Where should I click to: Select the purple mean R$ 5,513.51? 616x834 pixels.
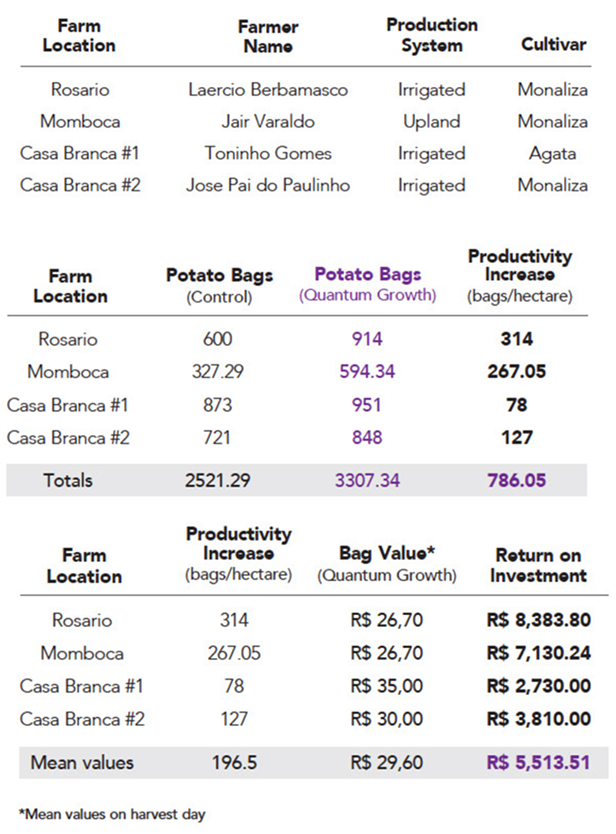[538, 764]
